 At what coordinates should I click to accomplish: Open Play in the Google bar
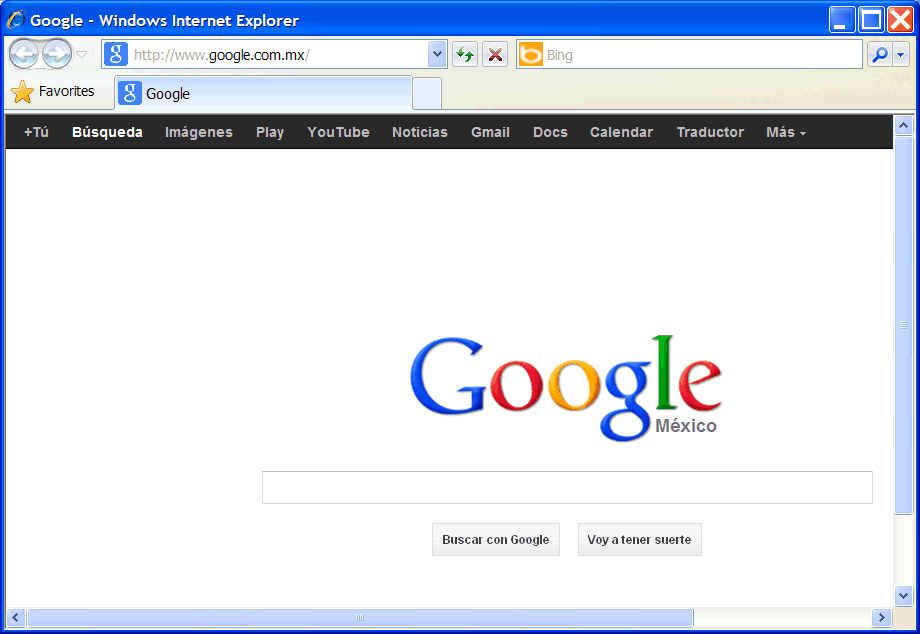coord(270,132)
